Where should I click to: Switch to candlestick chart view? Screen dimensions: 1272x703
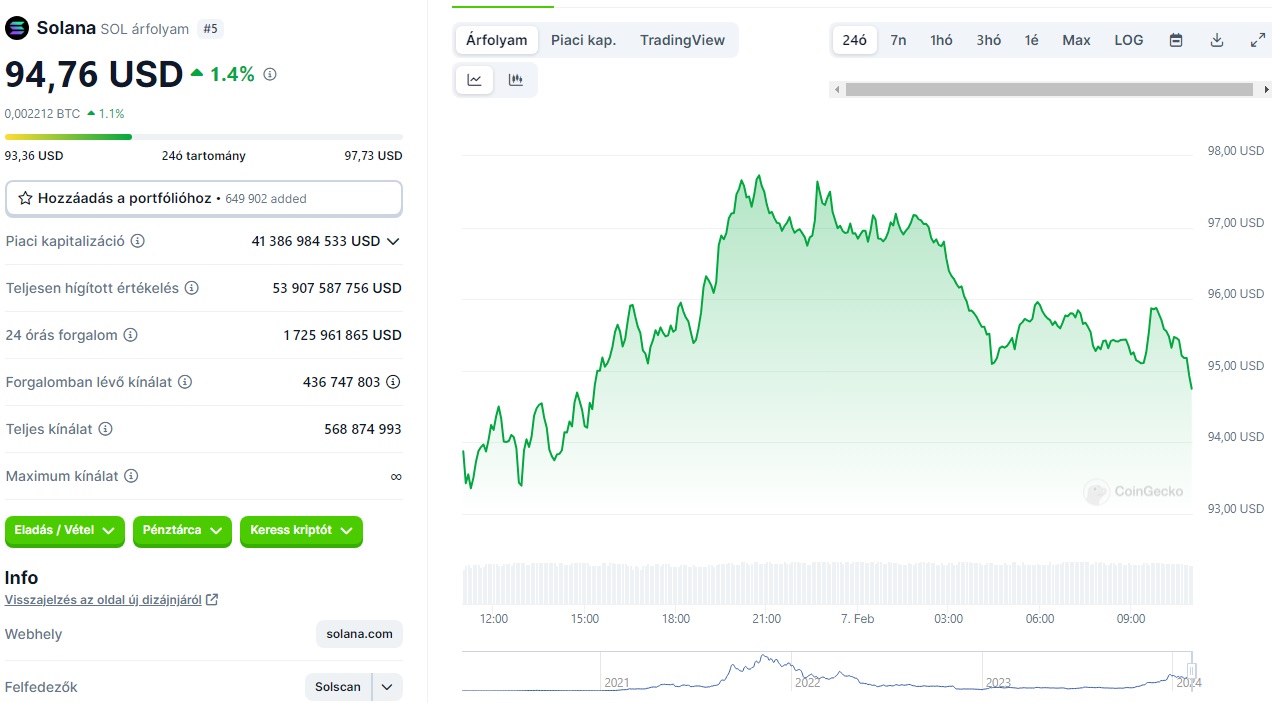click(516, 80)
